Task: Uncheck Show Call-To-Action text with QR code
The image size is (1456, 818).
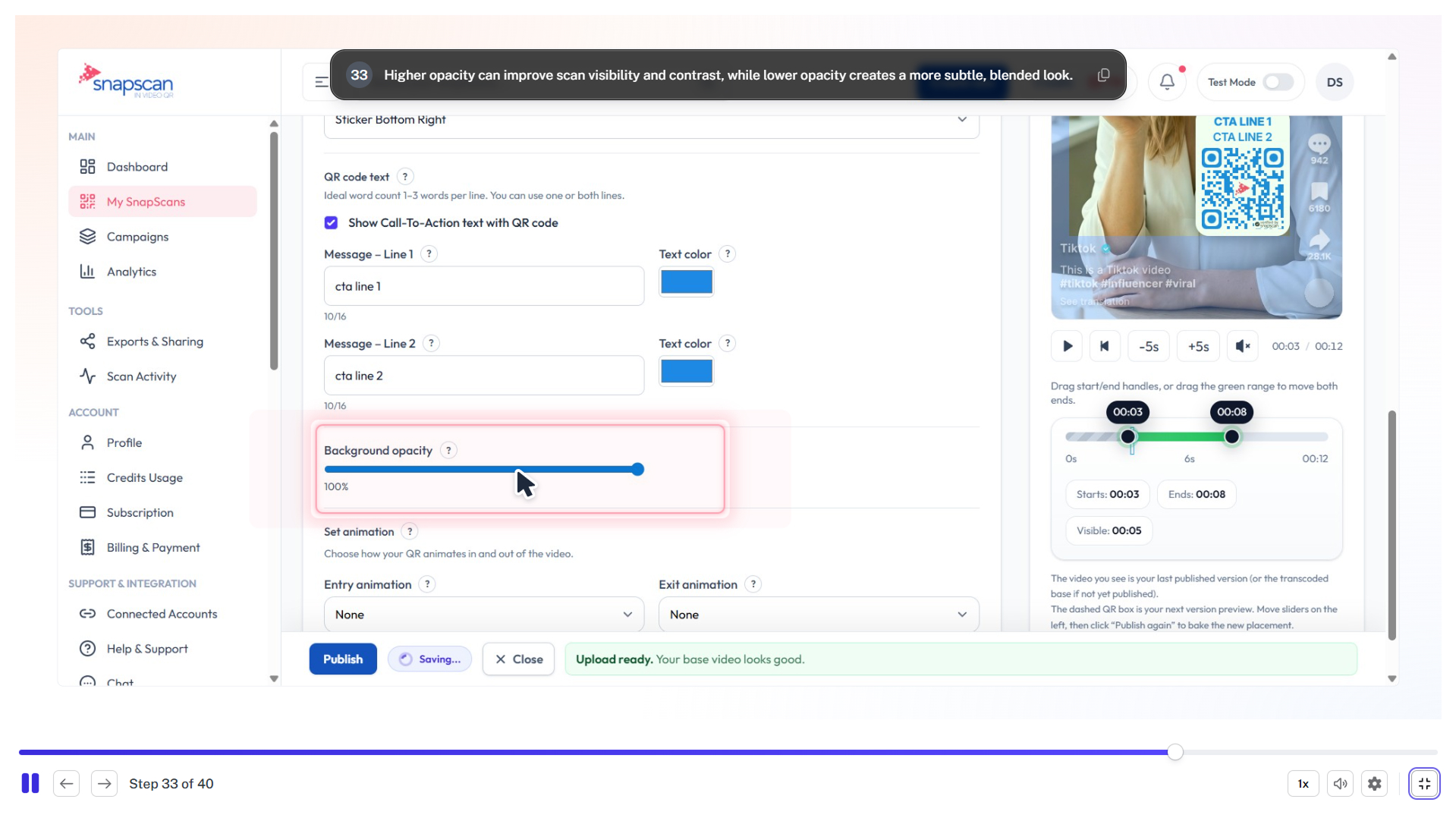Action: pos(331,222)
